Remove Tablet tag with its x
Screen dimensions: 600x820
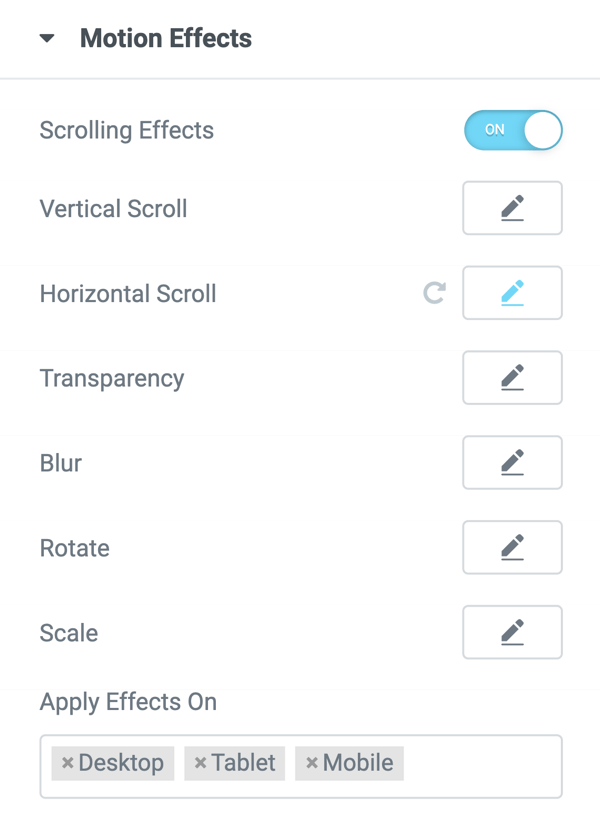pos(200,763)
